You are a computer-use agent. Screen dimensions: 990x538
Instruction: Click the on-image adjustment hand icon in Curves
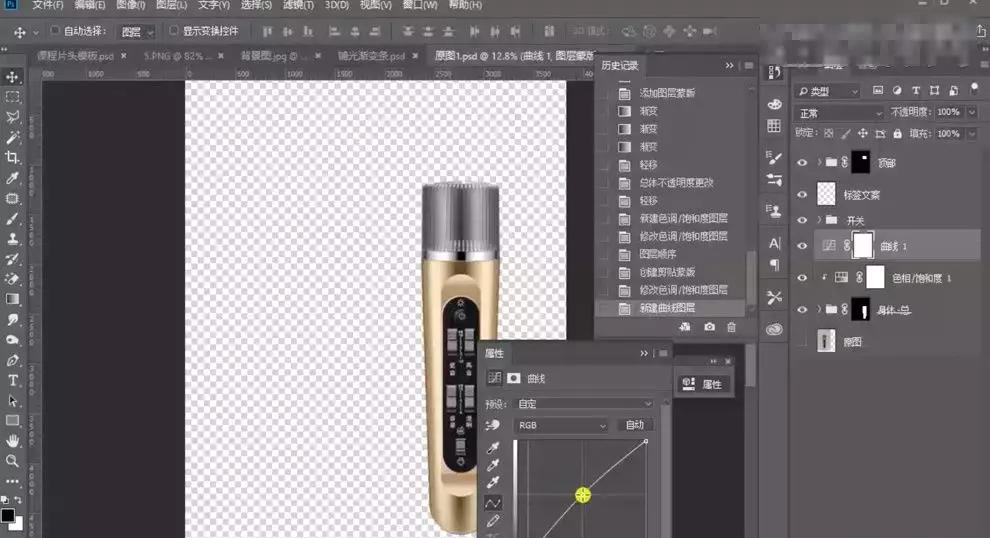[493, 426]
